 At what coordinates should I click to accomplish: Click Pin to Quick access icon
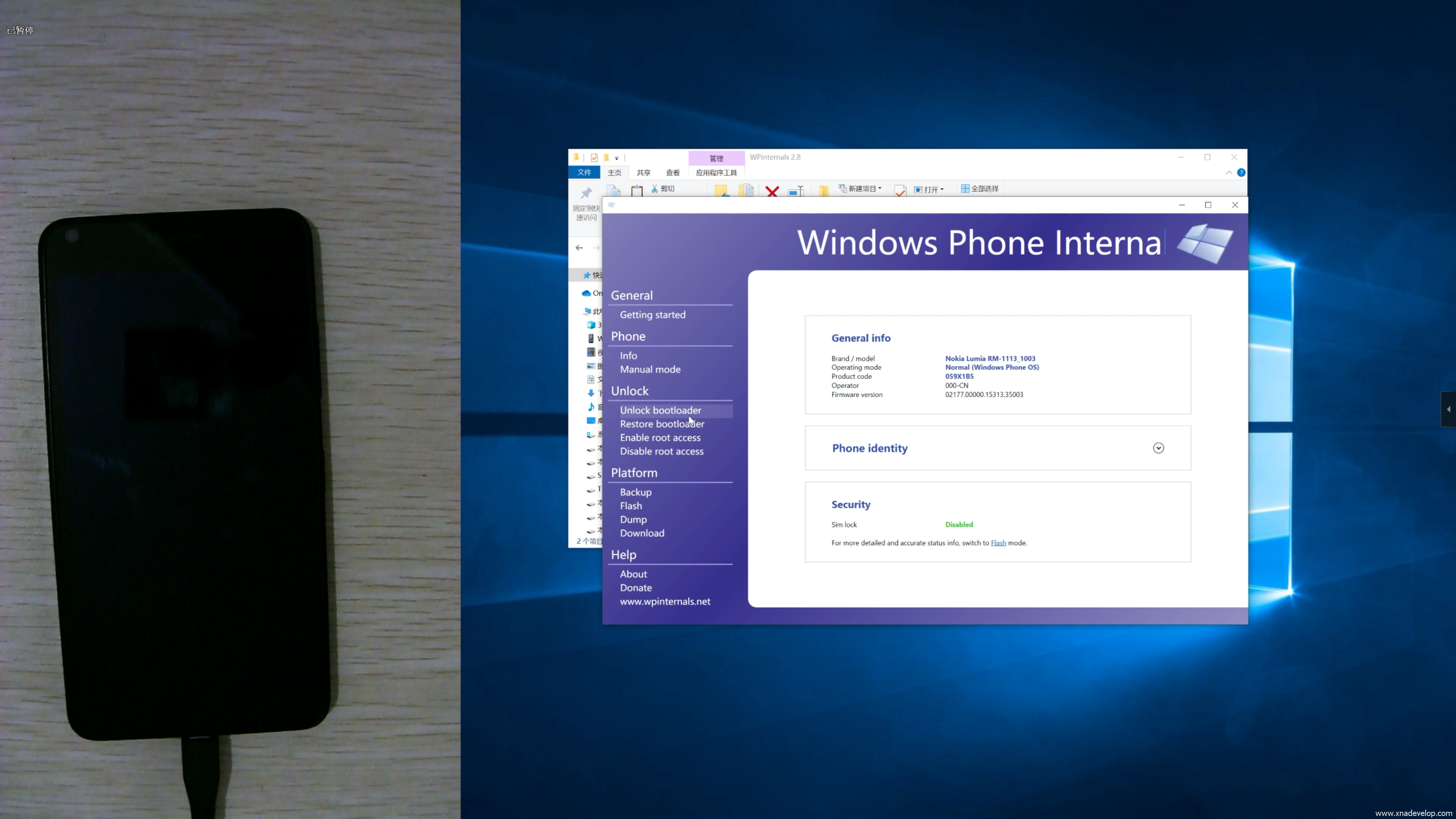pyautogui.click(x=586, y=193)
